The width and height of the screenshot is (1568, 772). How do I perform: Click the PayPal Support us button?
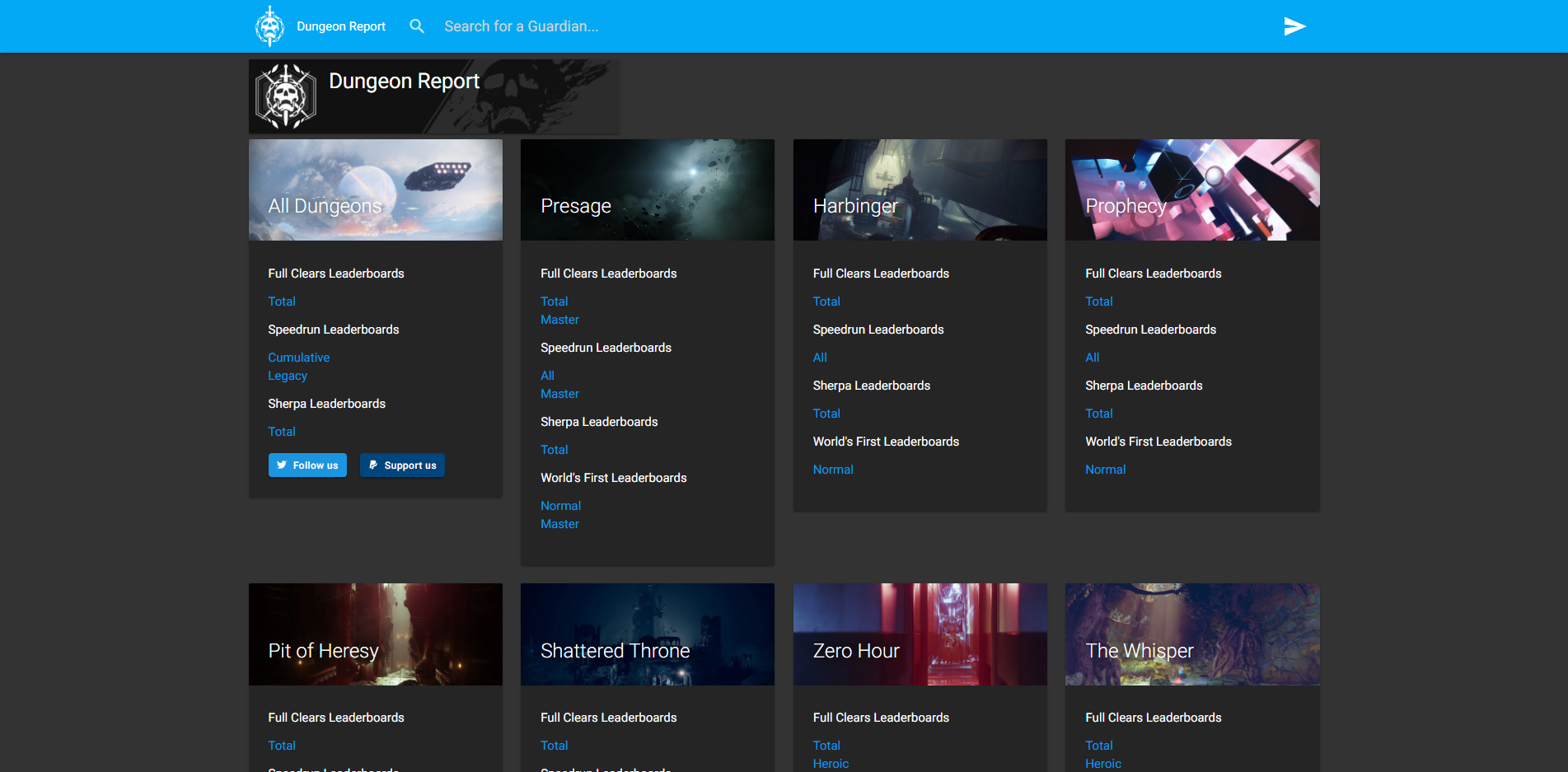coord(402,466)
